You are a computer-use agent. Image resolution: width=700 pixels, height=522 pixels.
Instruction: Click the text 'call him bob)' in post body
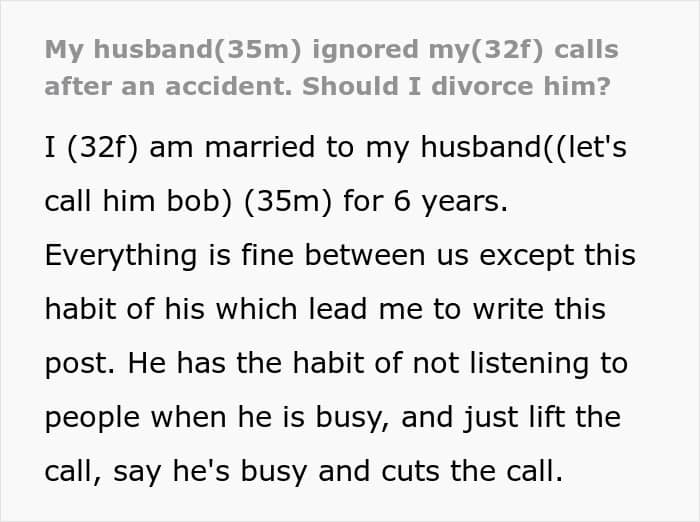(139, 201)
